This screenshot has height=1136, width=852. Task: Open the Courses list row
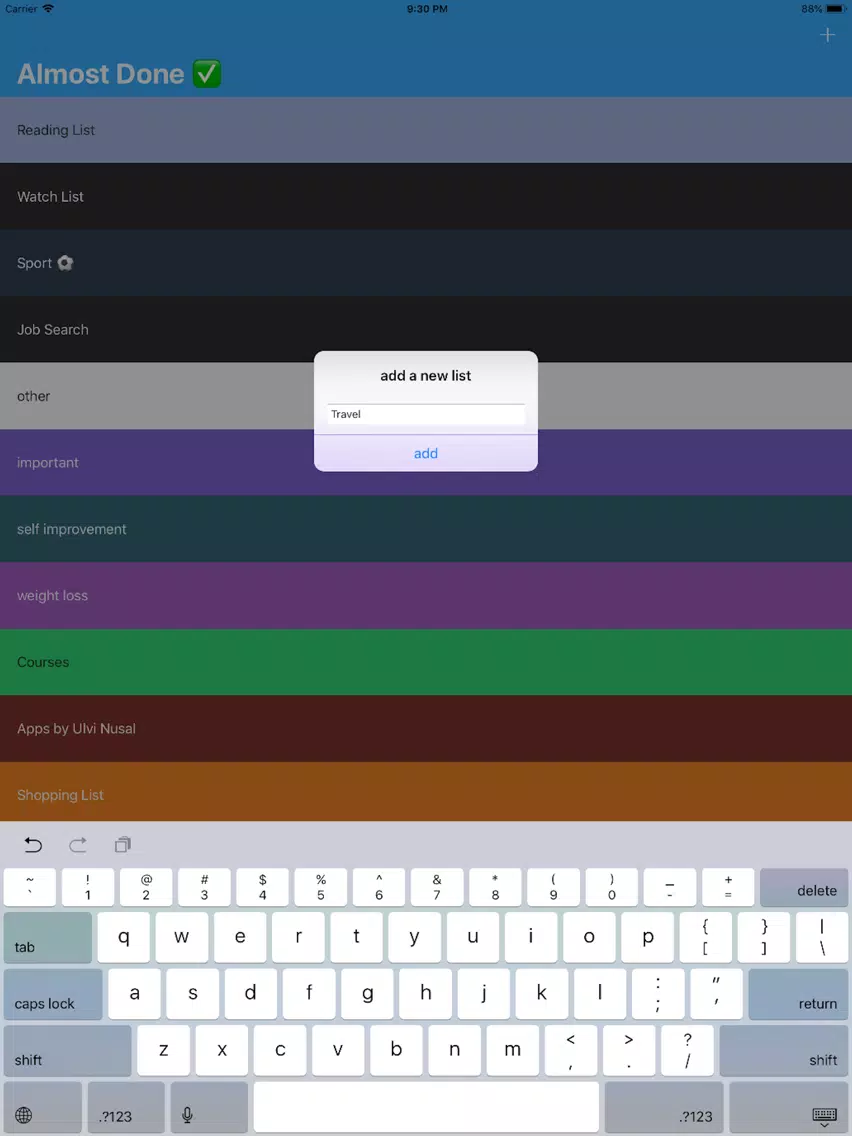click(426, 662)
